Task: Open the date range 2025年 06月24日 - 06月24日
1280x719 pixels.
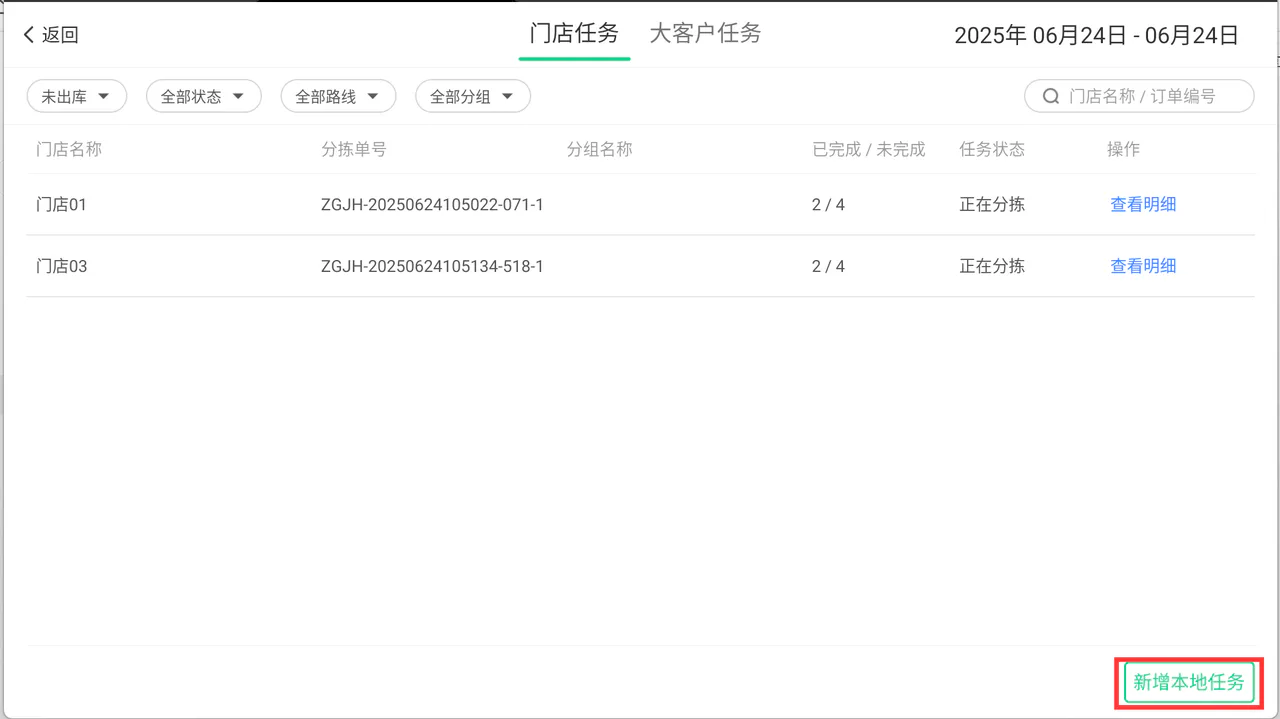Action: coord(1097,36)
